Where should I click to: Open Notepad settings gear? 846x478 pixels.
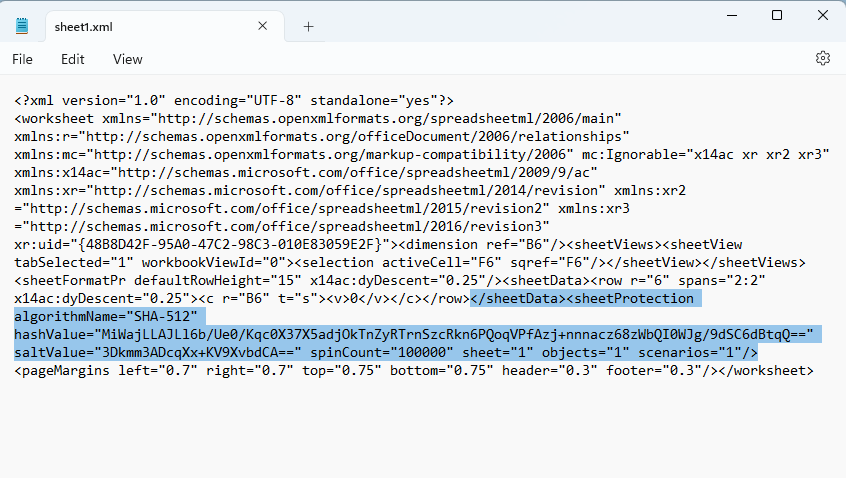pyautogui.click(x=822, y=58)
